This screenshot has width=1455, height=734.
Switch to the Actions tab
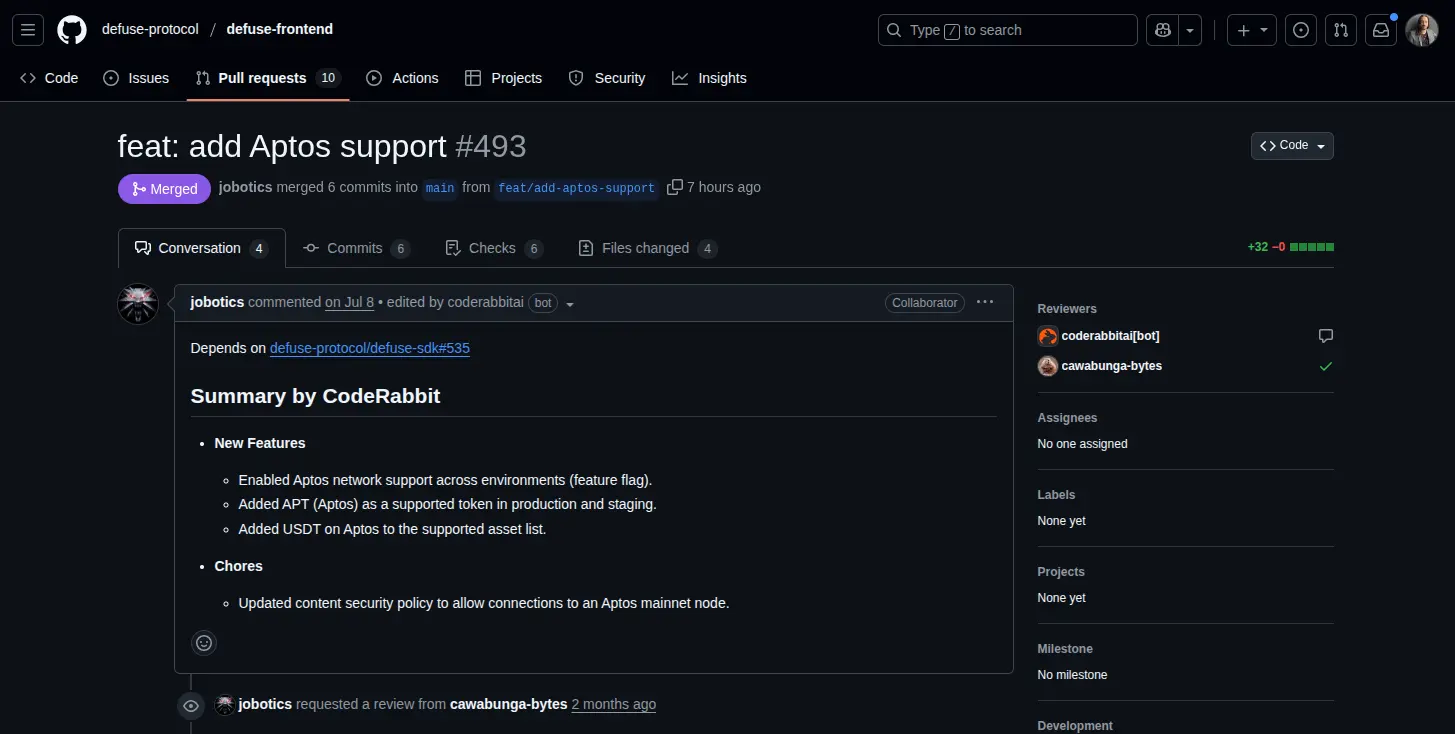tap(403, 78)
